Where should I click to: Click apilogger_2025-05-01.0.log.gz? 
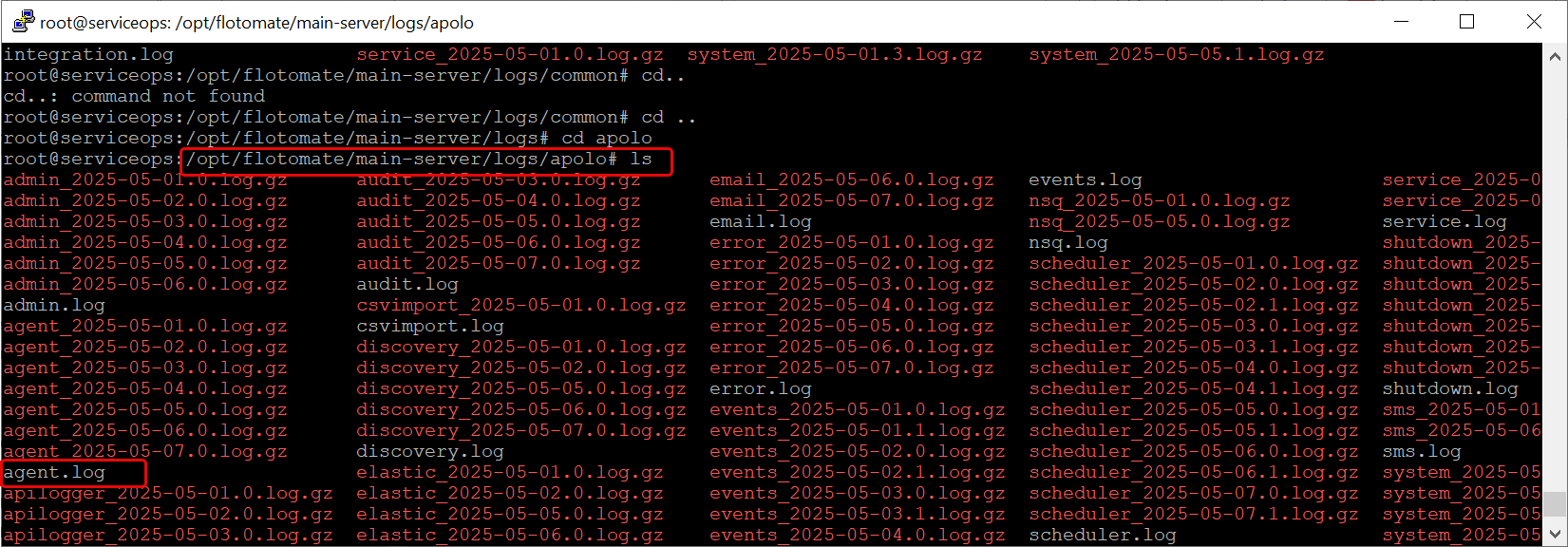point(168,493)
